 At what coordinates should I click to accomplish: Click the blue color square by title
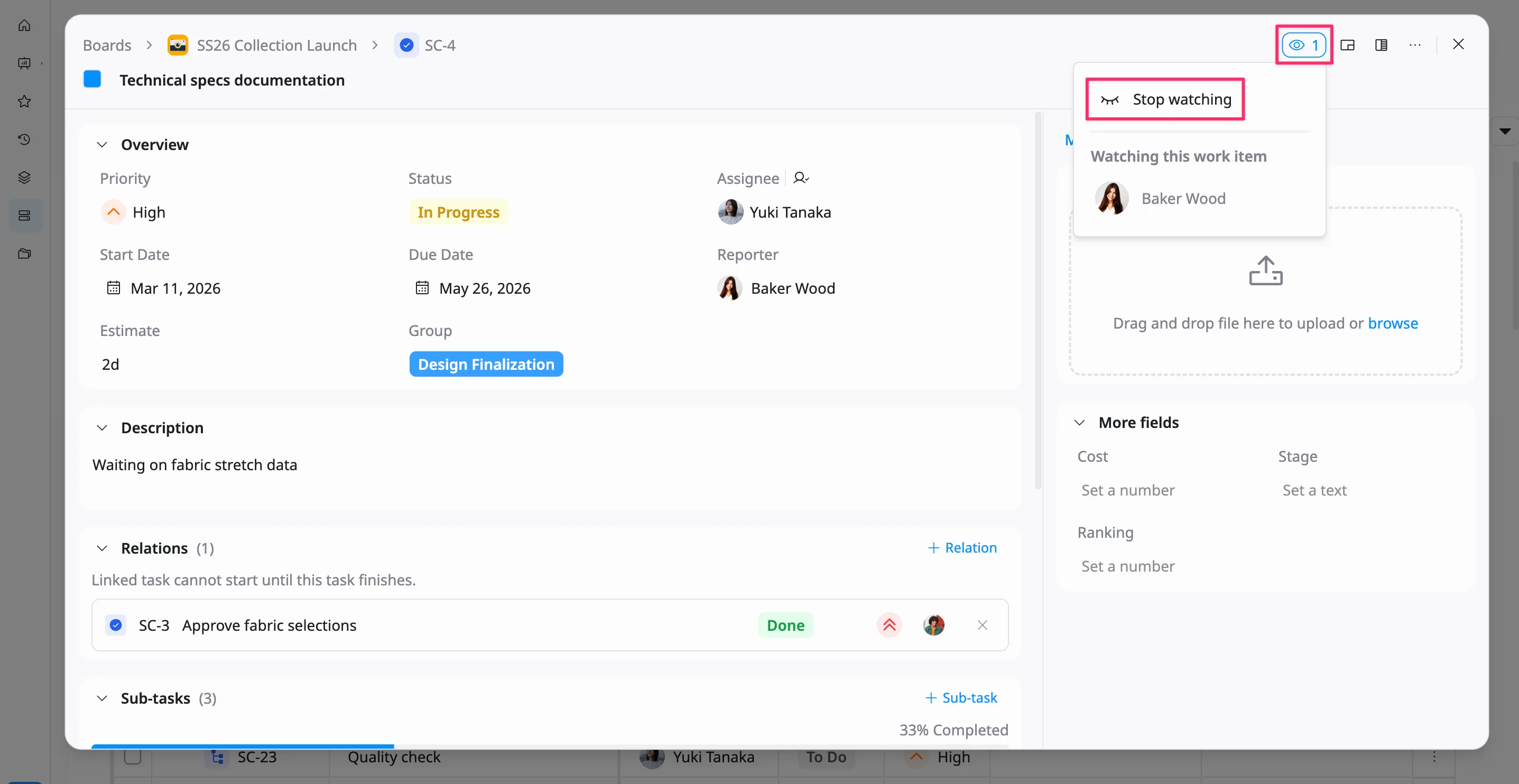92,79
